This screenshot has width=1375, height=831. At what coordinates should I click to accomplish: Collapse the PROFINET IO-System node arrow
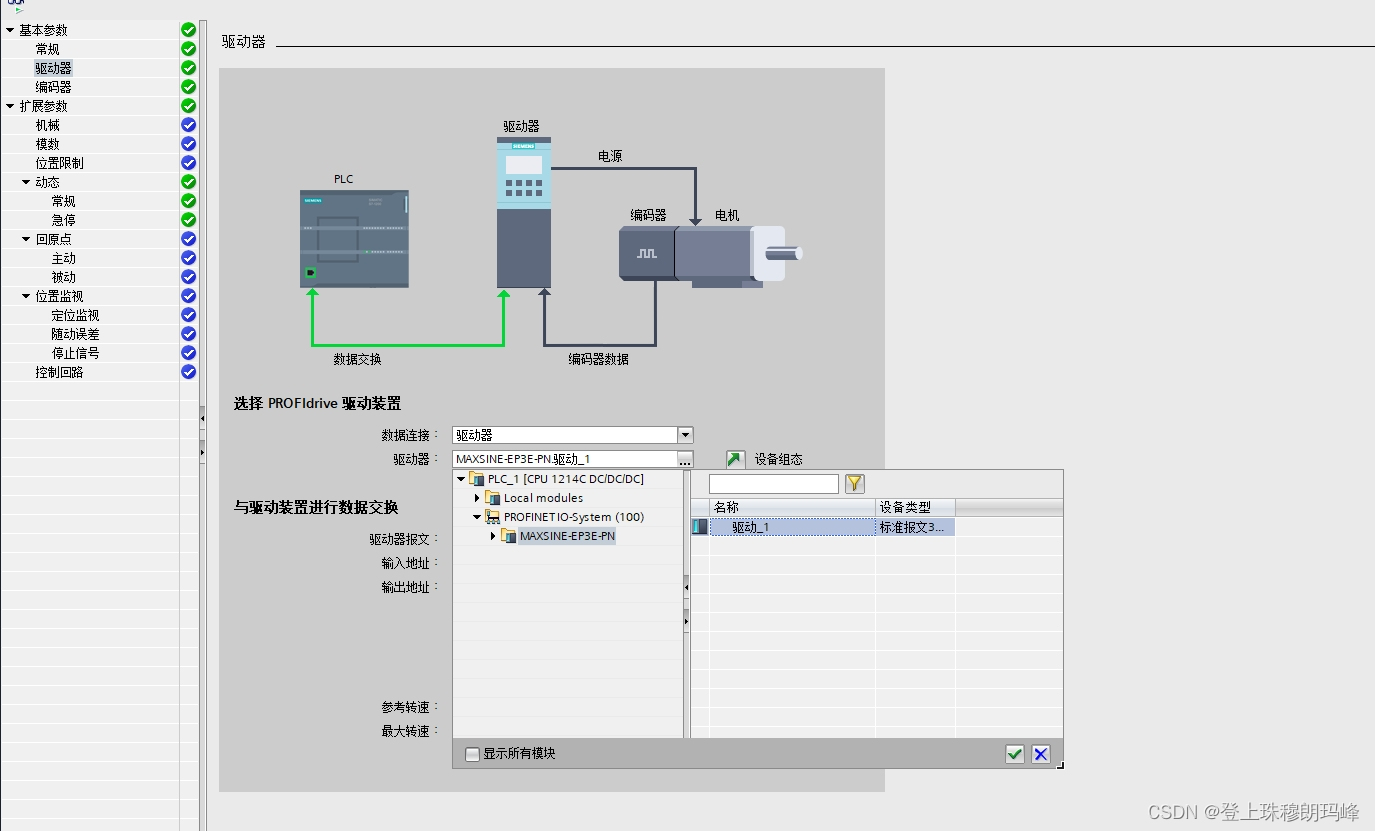477,517
